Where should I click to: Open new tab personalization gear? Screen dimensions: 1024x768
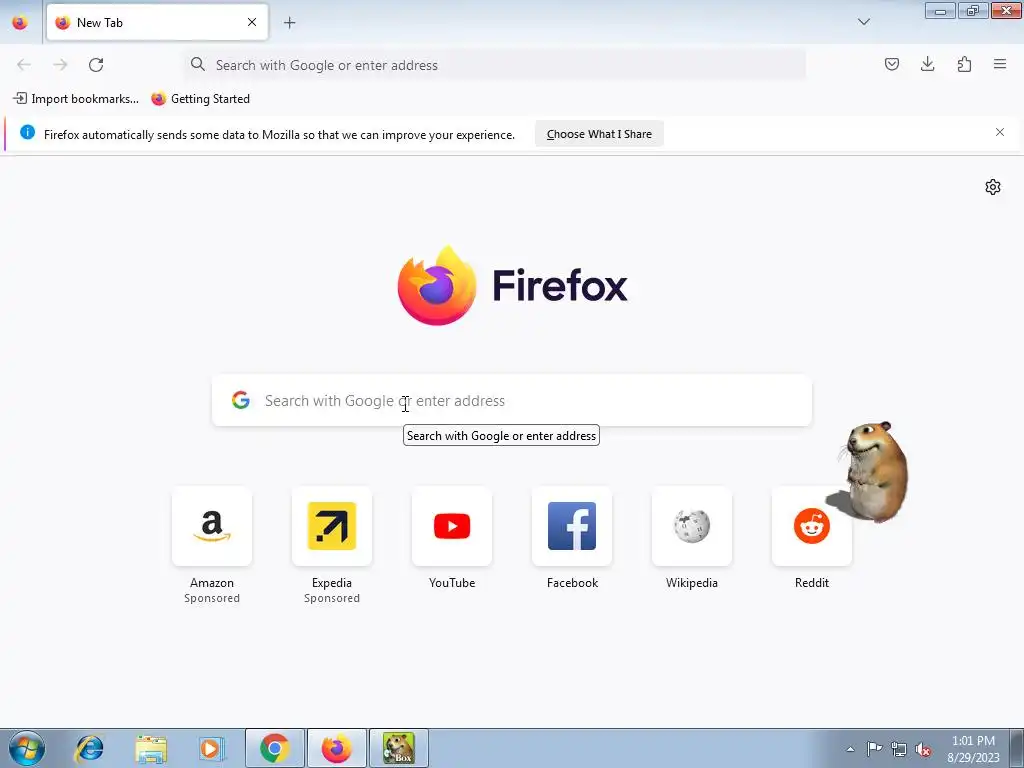point(993,187)
